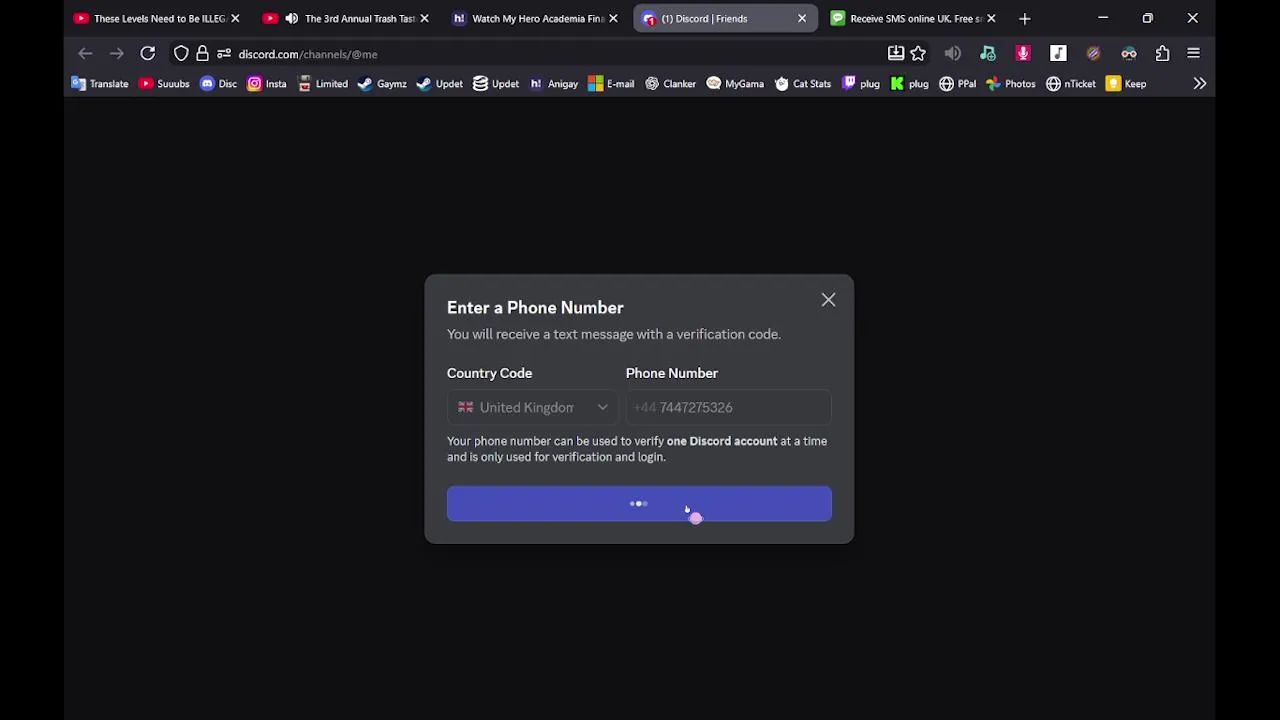Open the nTicket bookmark

tap(1070, 84)
